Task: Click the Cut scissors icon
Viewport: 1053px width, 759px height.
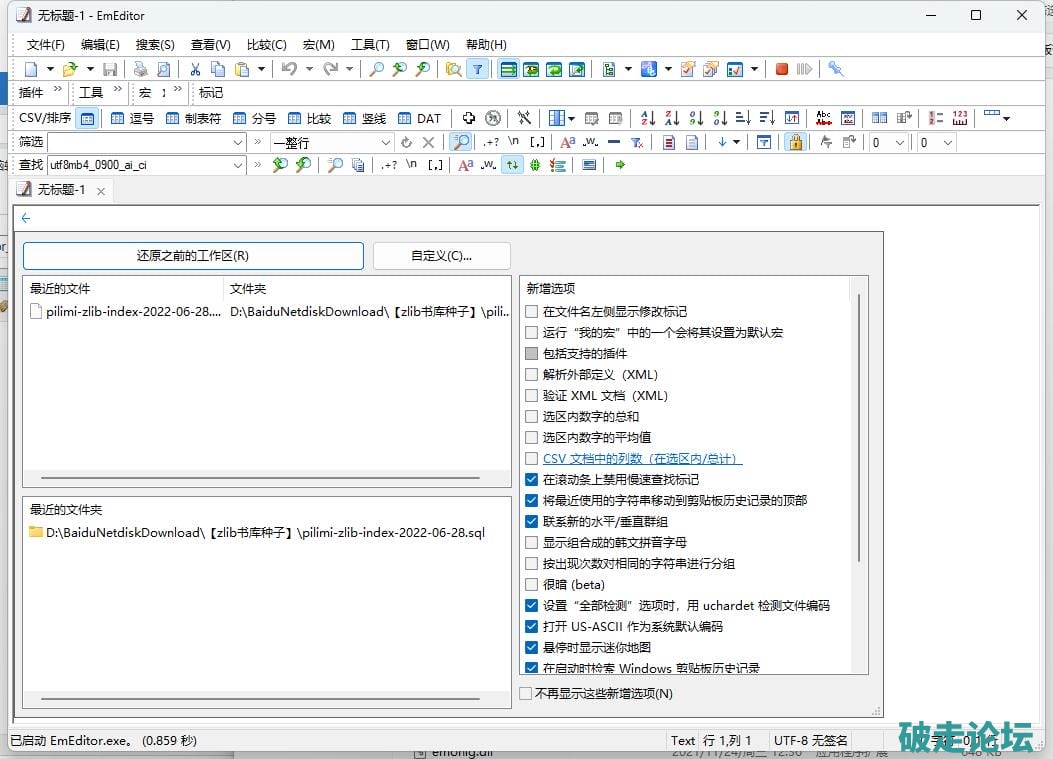Action: (x=195, y=69)
